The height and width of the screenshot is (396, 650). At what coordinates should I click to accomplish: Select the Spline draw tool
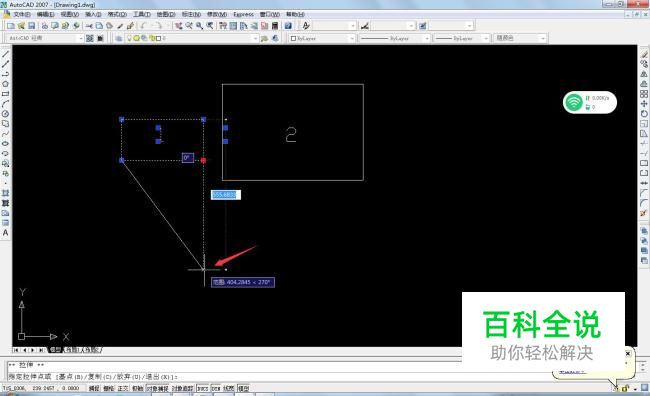coord(5,134)
